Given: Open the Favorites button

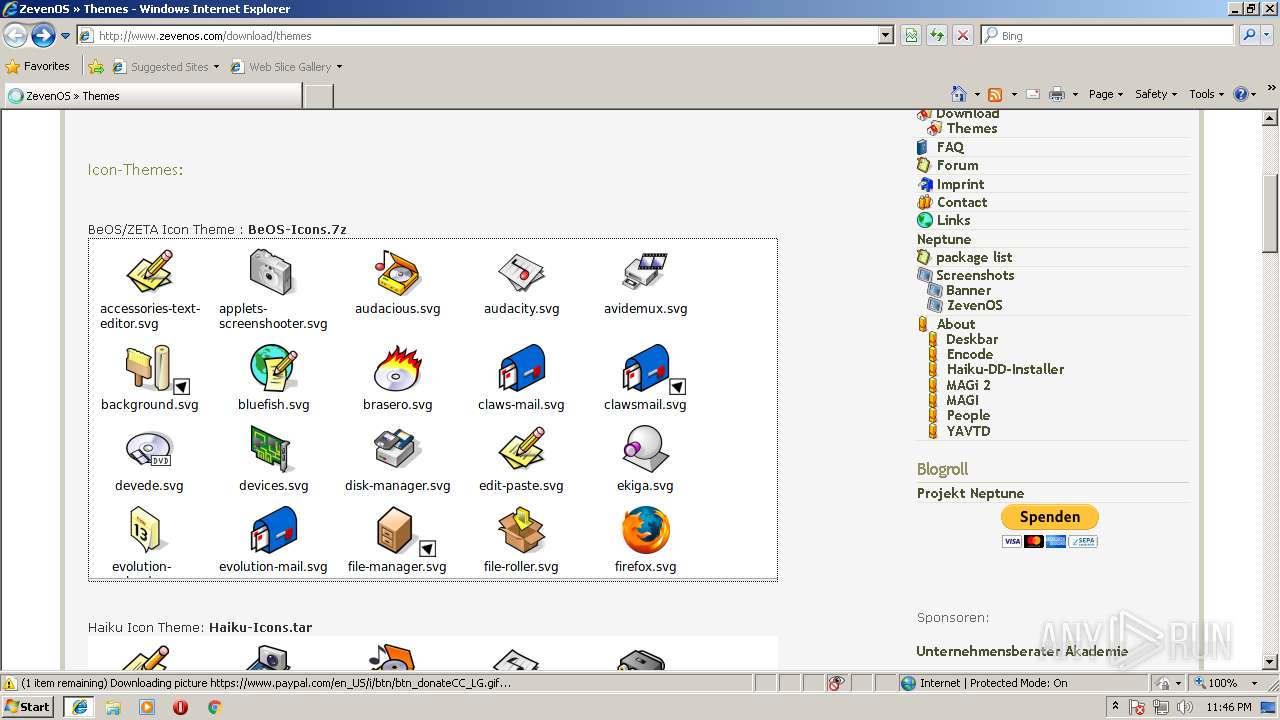Looking at the screenshot, I should tap(38, 66).
